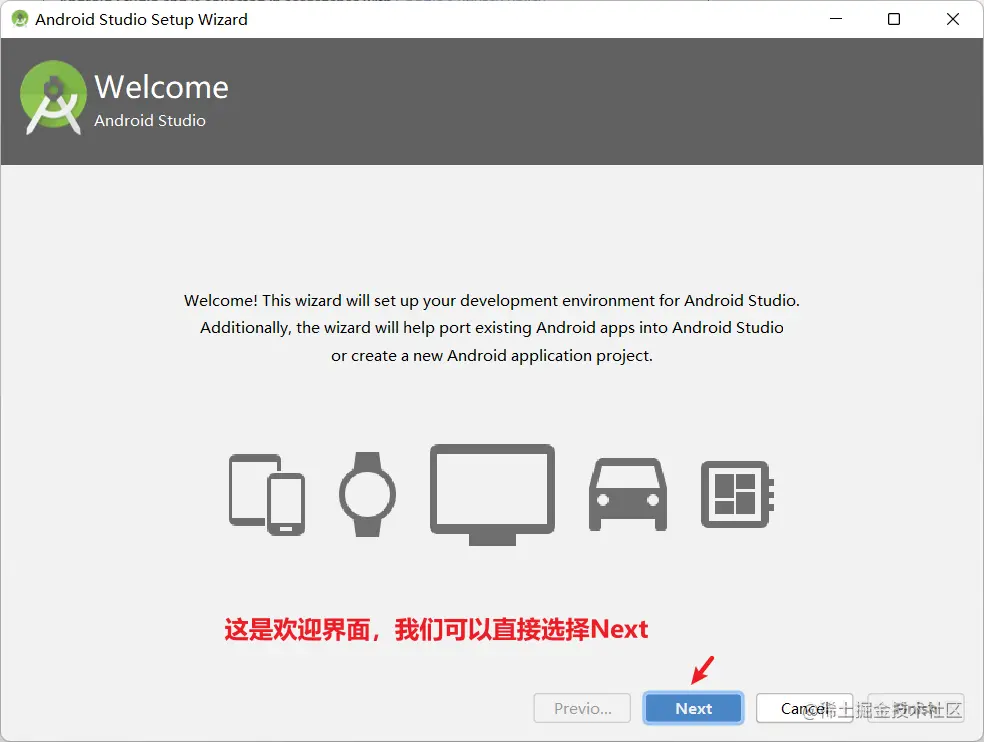The height and width of the screenshot is (742, 984).
Task: Click the TV monitor icon
Action: pyautogui.click(x=493, y=494)
